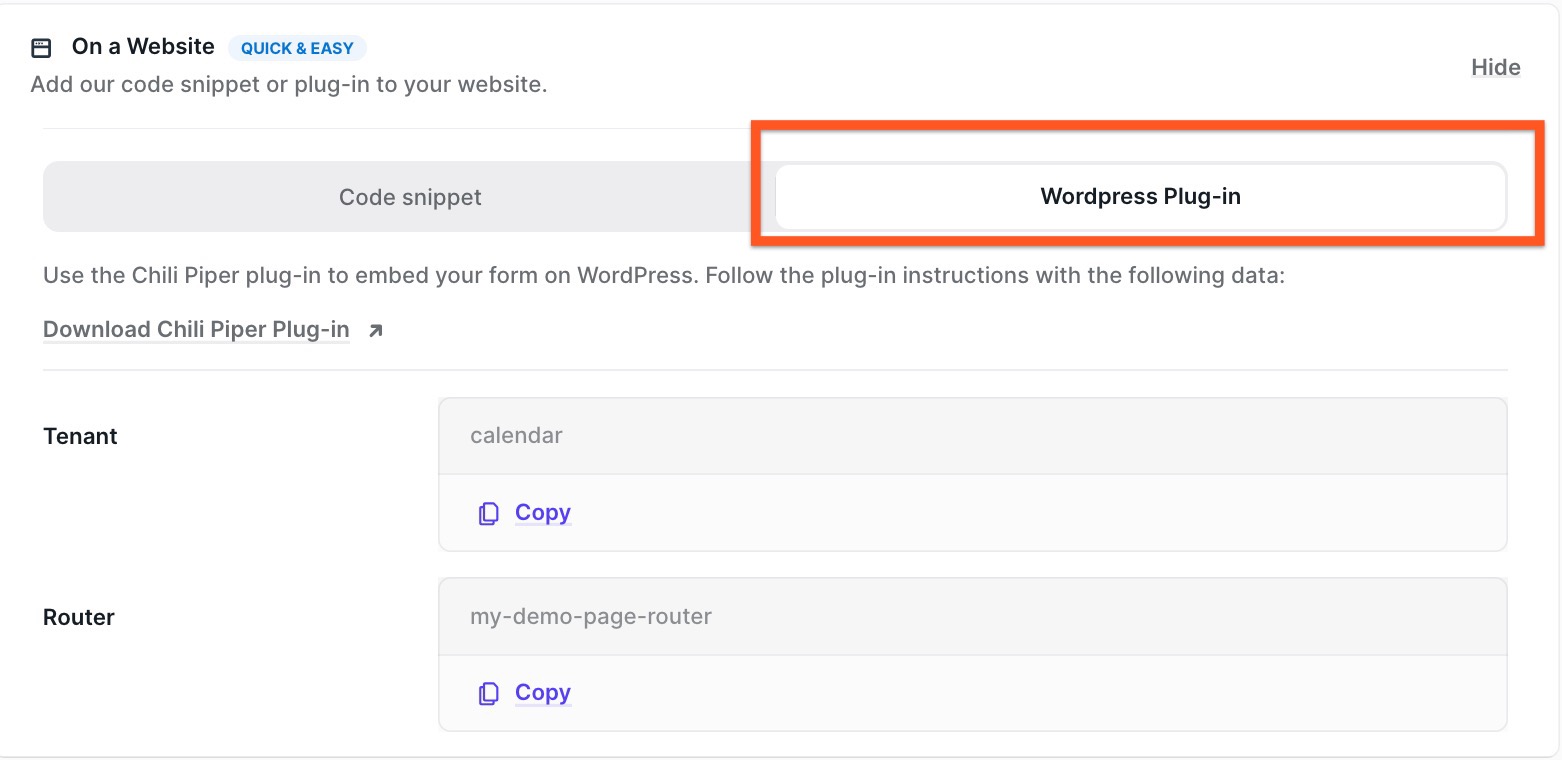
Task: Click the QUICK & EASY badge
Action: click(297, 48)
